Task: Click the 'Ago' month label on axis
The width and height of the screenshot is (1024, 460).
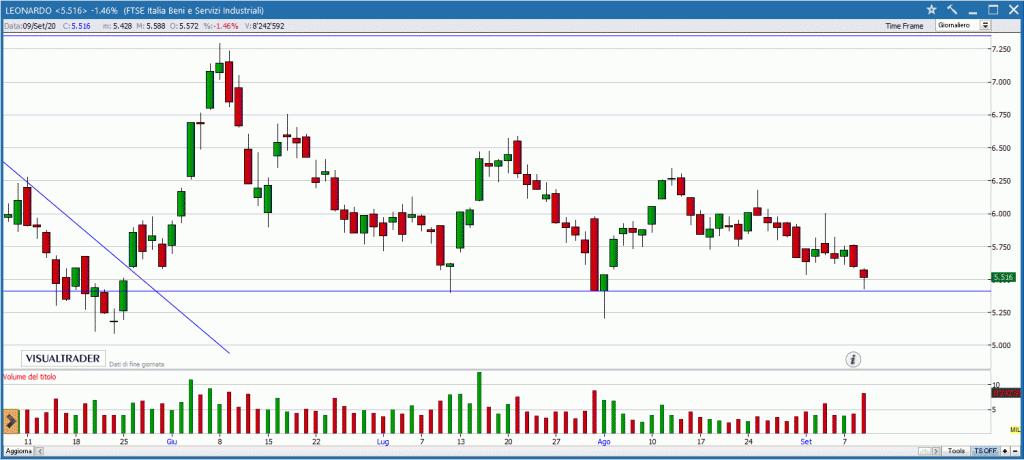Action: [x=604, y=442]
